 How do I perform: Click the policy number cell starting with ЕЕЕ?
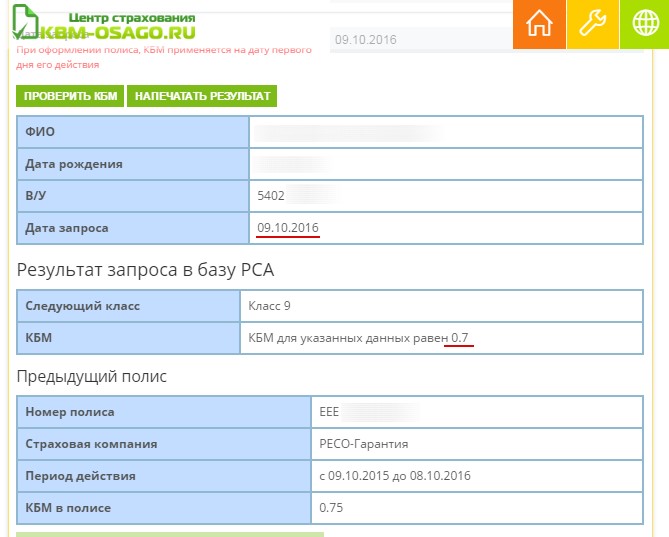477,412
